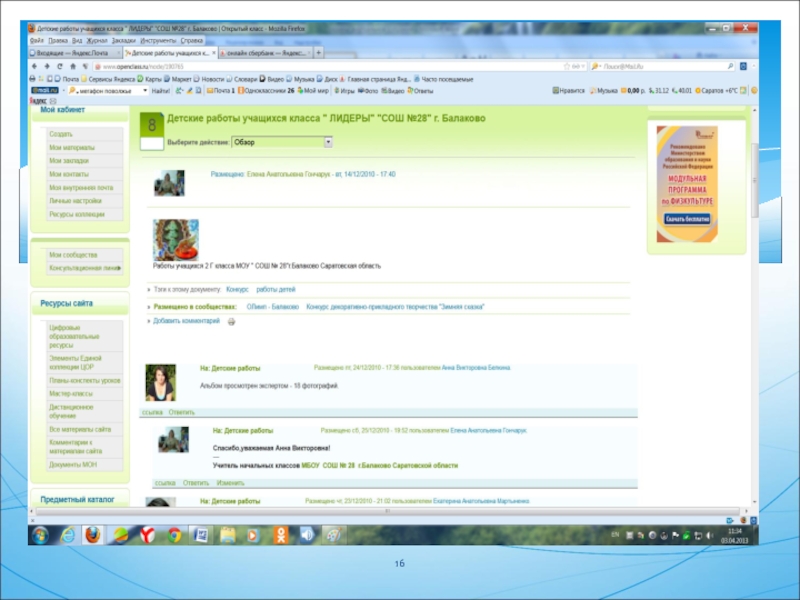Screen dimensions: 800x600
Task: Click the openclass.ru address bar field
Action: click(x=300, y=65)
